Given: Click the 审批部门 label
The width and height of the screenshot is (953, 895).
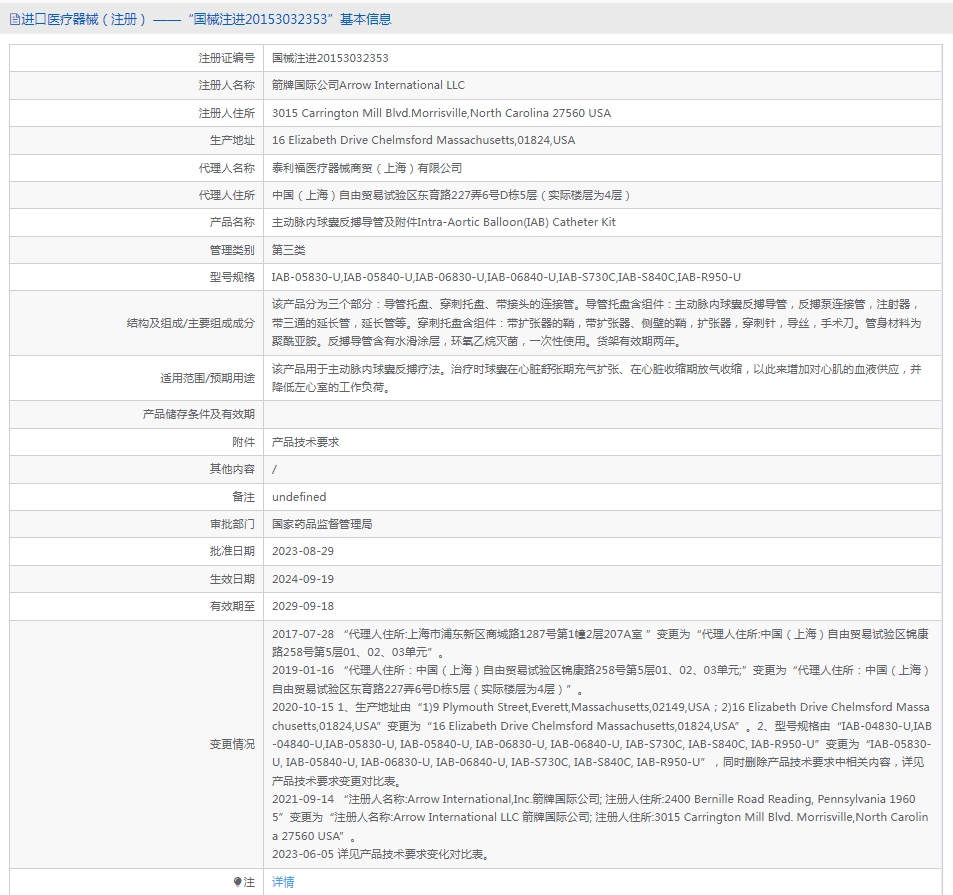Looking at the screenshot, I should coord(232,524).
